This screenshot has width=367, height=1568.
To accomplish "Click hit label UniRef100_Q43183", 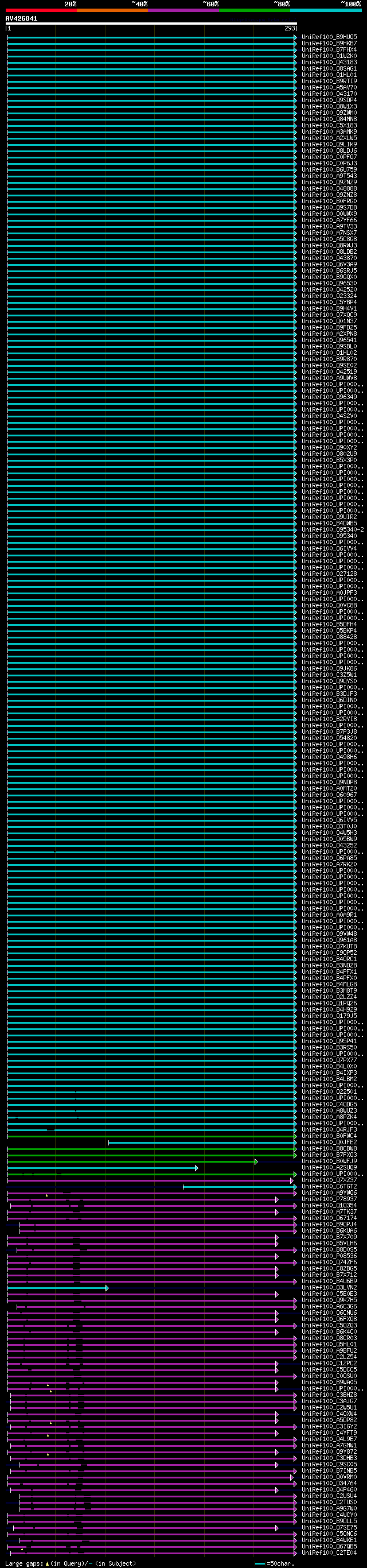I will click(329, 62).
